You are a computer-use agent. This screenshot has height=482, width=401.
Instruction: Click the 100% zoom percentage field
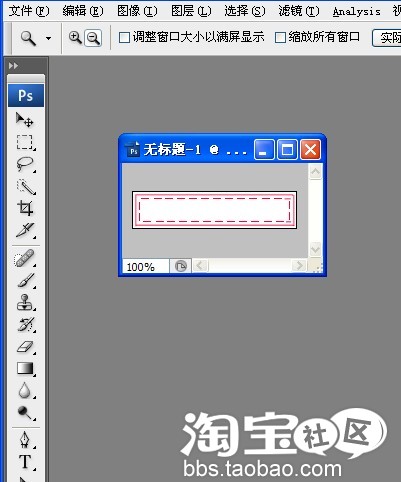146,267
